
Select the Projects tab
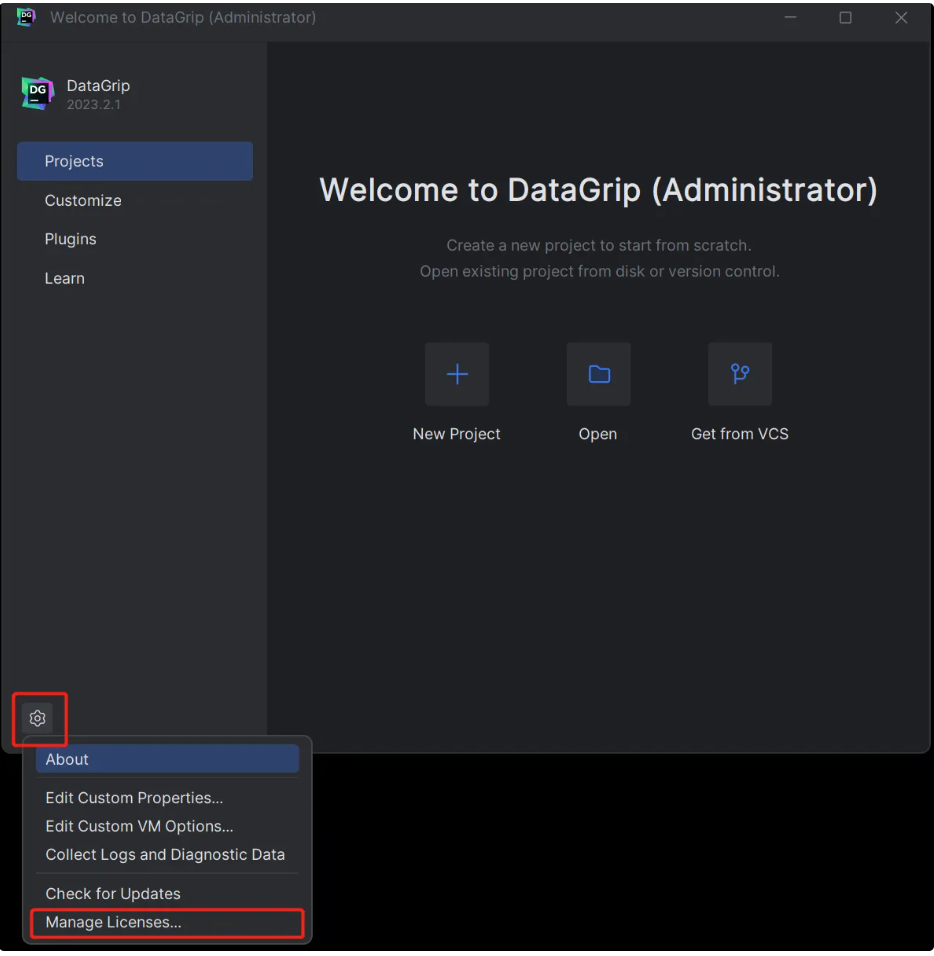[x=135, y=161]
